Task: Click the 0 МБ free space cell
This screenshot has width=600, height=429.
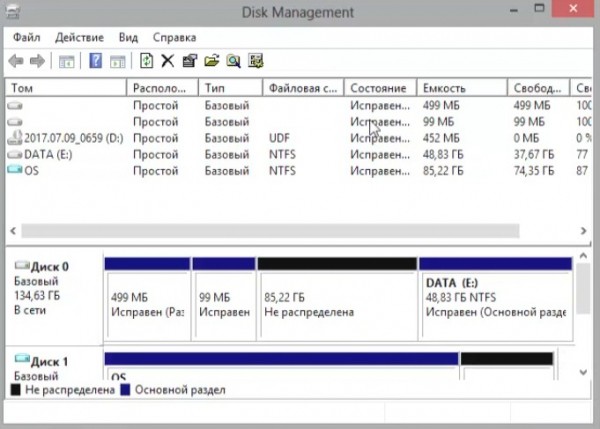Action: point(527,138)
